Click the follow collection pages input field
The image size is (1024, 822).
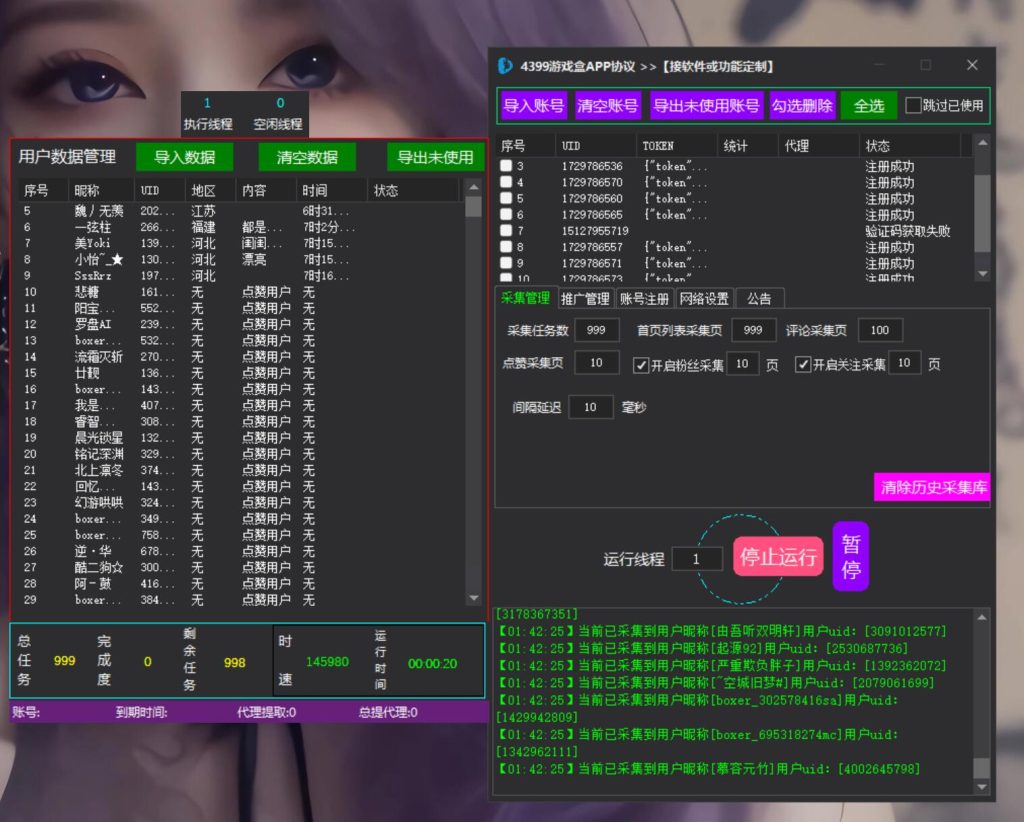pyautogui.click(x=904, y=363)
